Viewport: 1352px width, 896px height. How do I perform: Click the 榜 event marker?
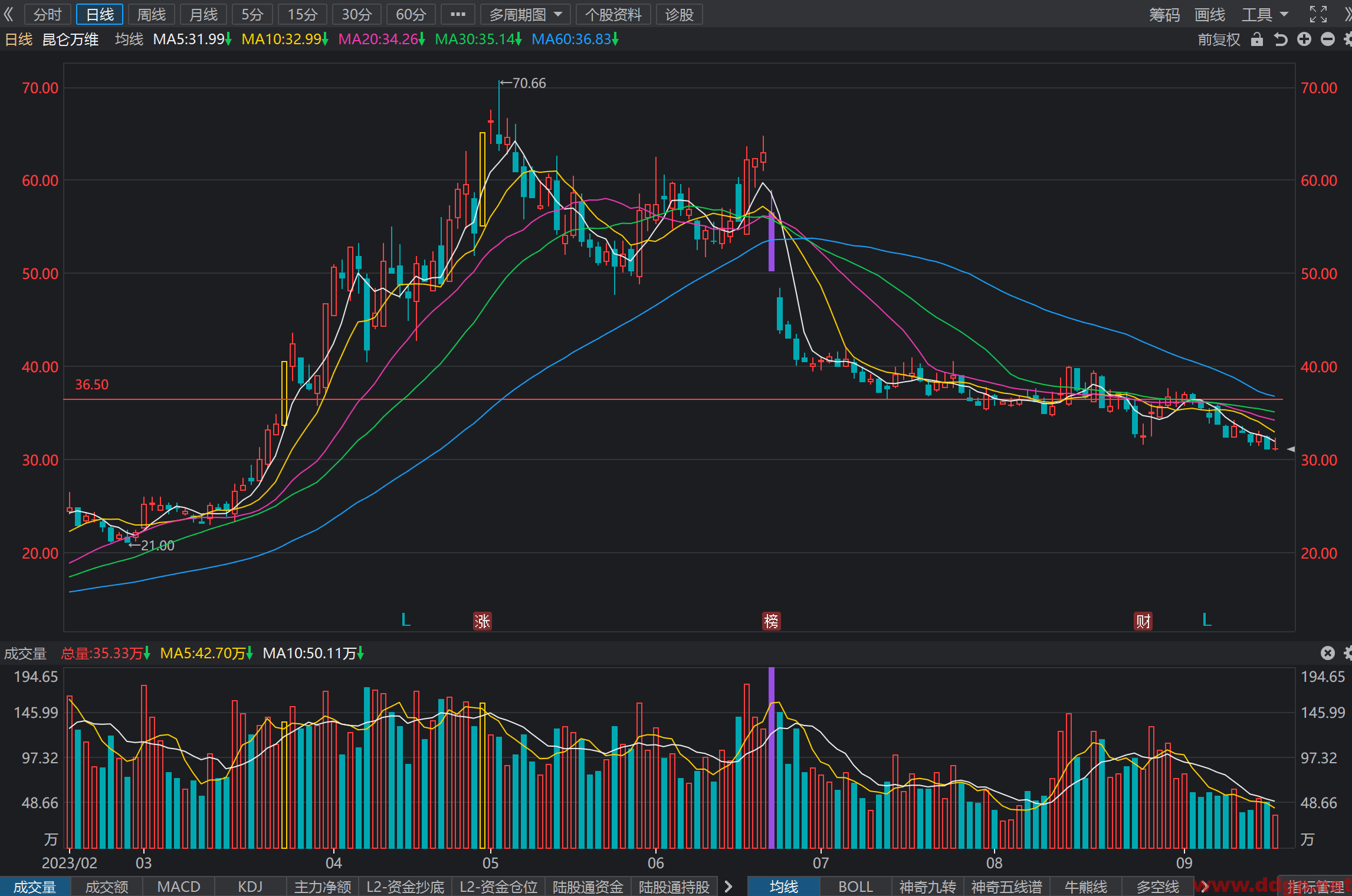click(771, 621)
